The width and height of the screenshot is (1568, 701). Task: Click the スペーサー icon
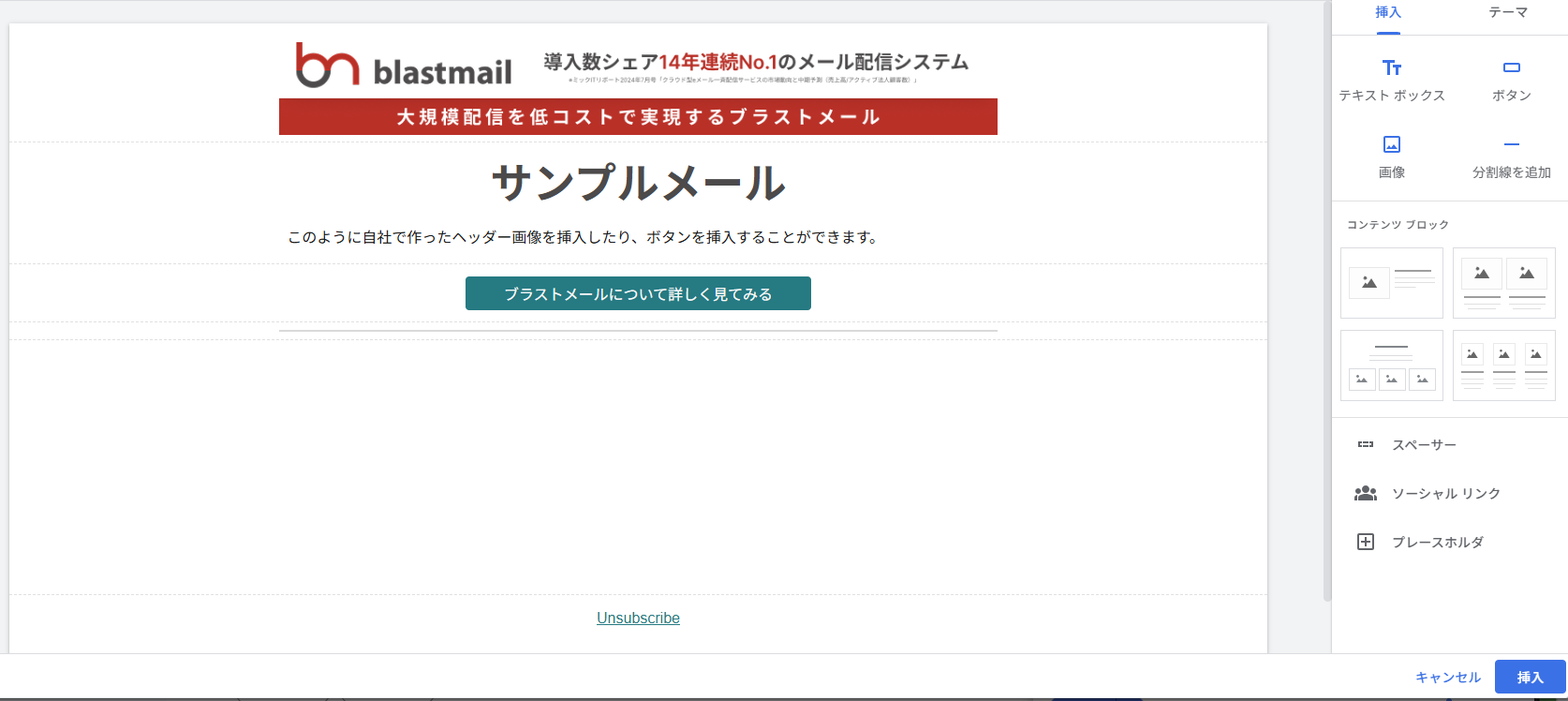1366,444
